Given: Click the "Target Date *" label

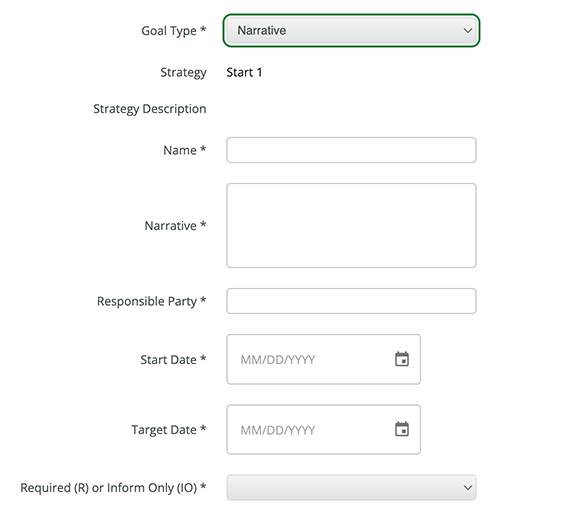Looking at the screenshot, I should pos(169,430).
